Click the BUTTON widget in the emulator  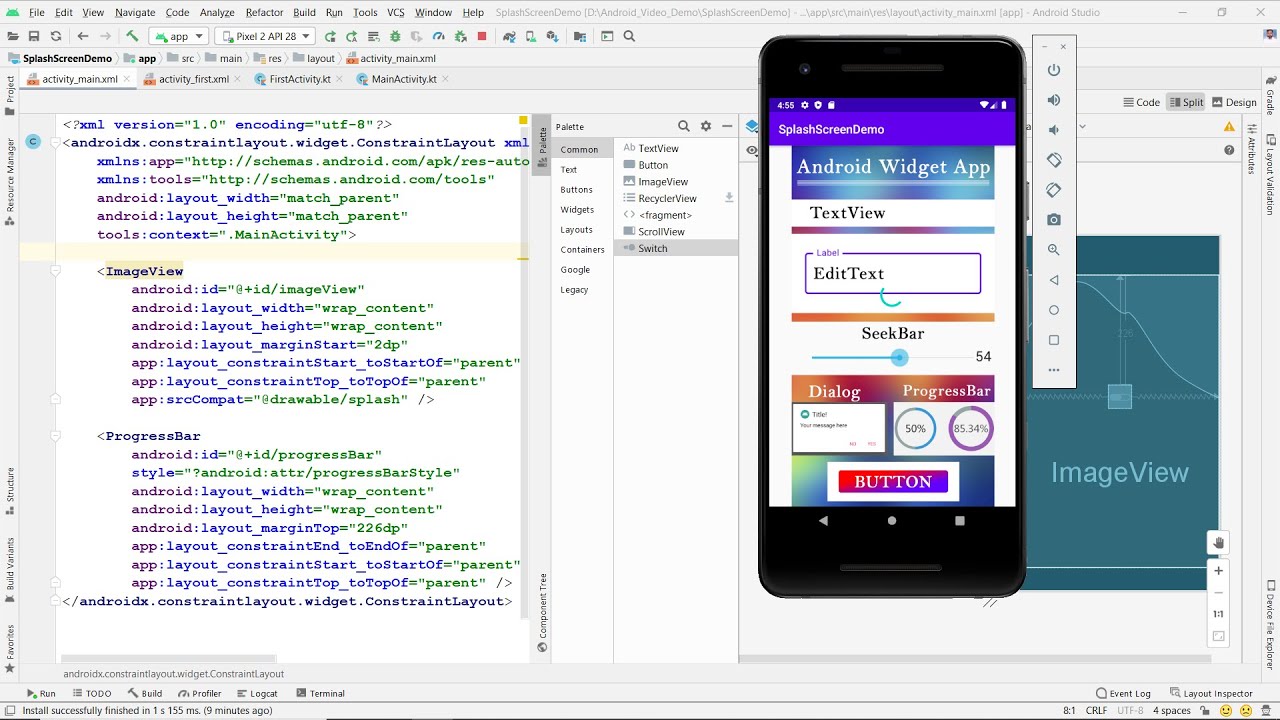point(893,482)
